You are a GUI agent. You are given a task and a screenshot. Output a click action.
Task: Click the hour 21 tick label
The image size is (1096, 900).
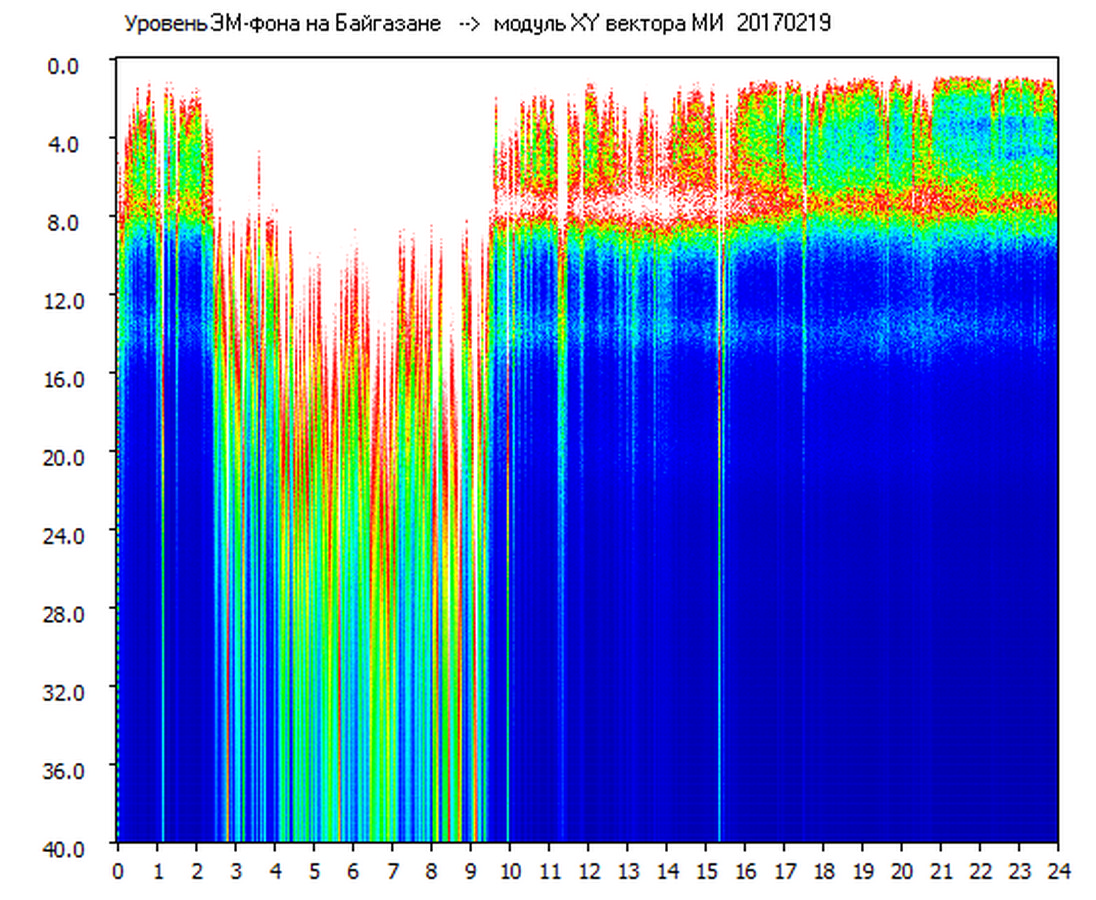(941, 871)
